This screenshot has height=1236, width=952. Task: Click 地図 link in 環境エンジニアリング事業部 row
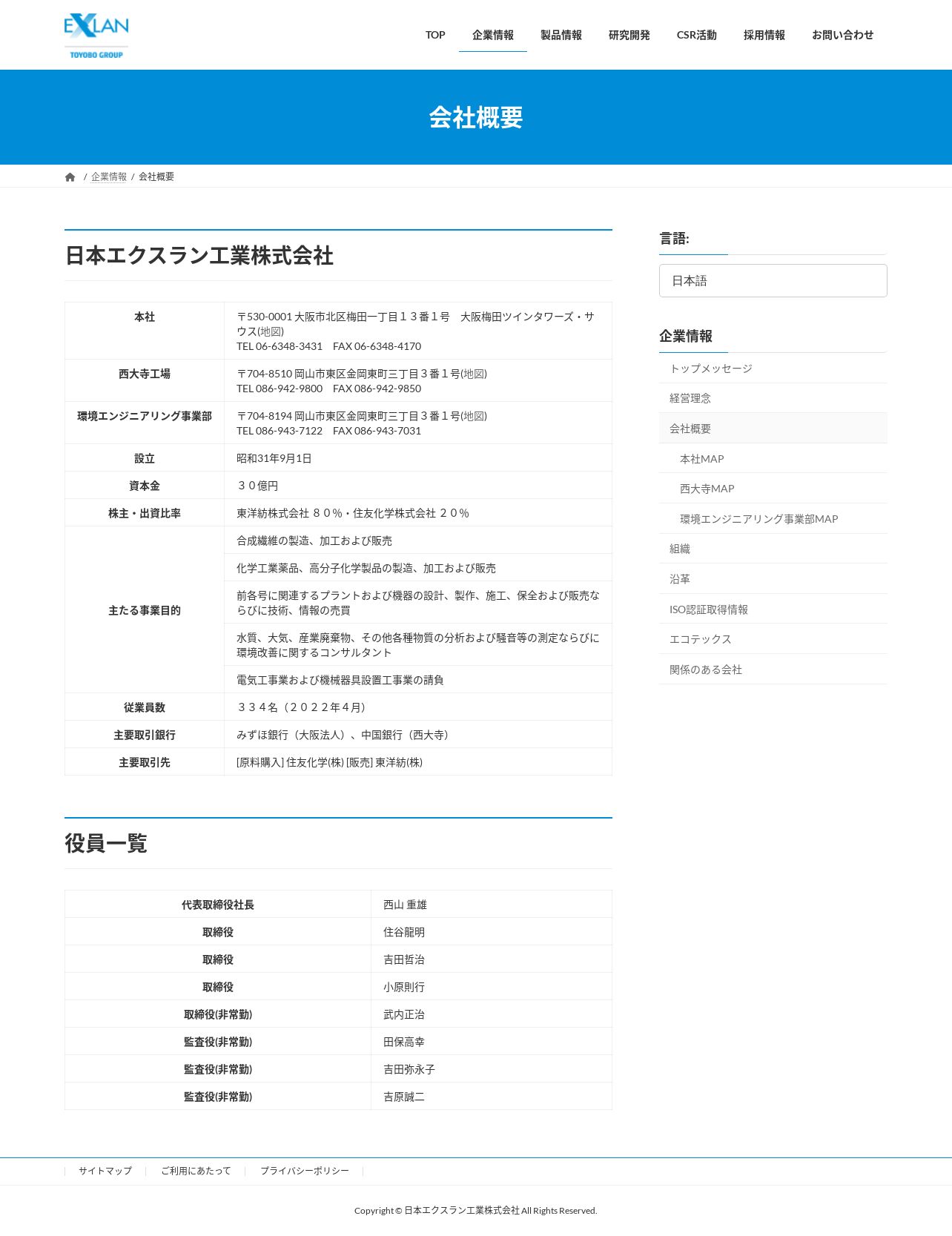474,416
